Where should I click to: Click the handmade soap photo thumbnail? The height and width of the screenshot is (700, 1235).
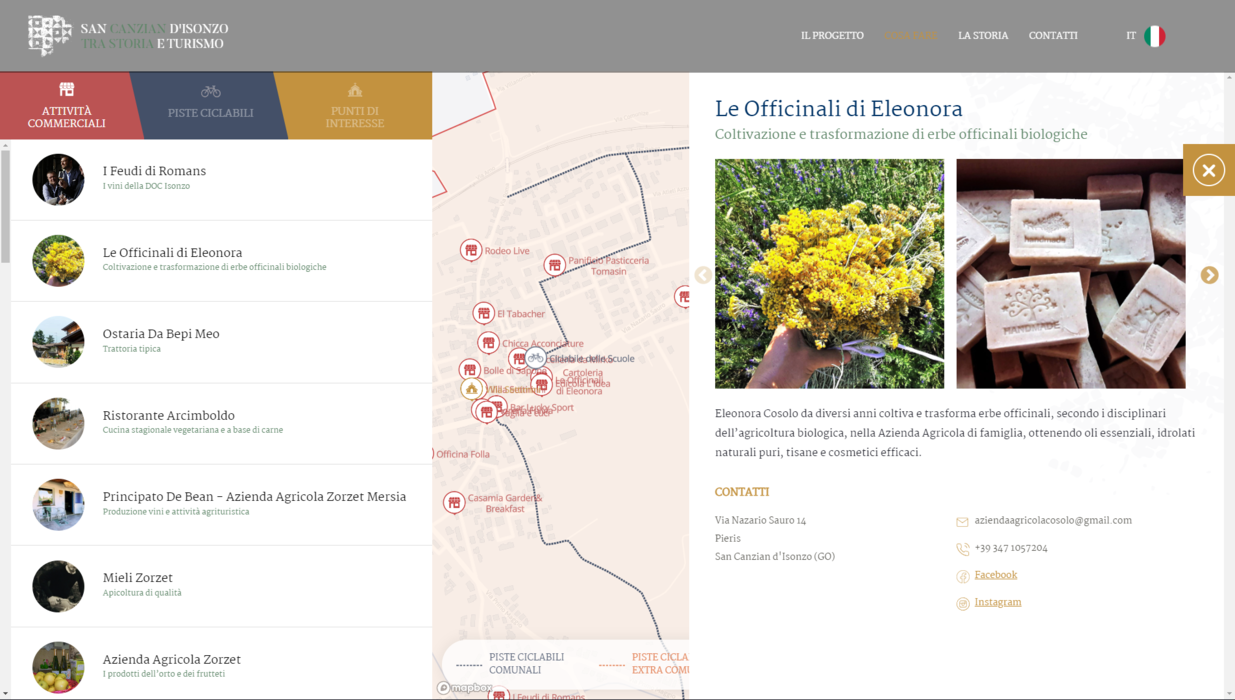click(1070, 274)
